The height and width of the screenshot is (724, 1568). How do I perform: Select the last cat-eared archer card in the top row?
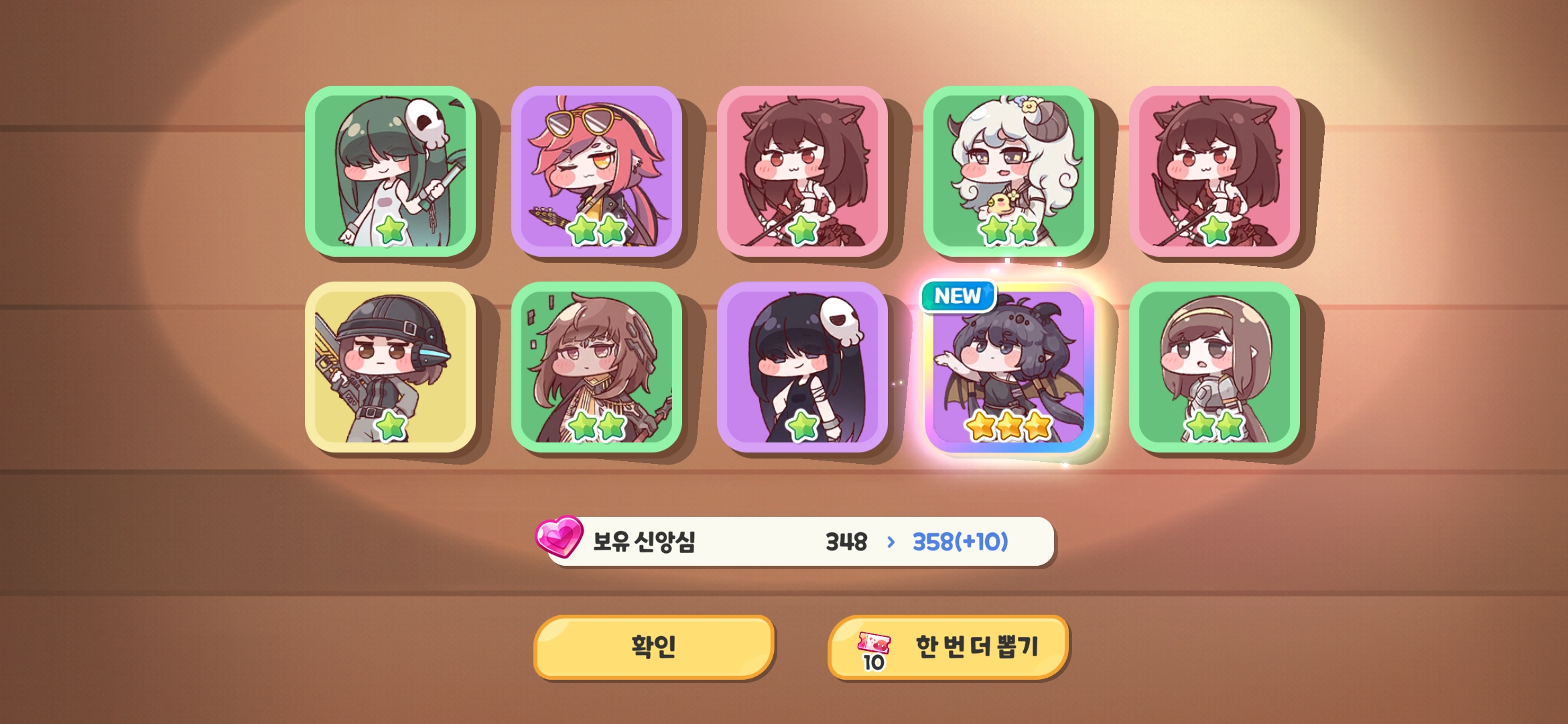tap(1214, 171)
